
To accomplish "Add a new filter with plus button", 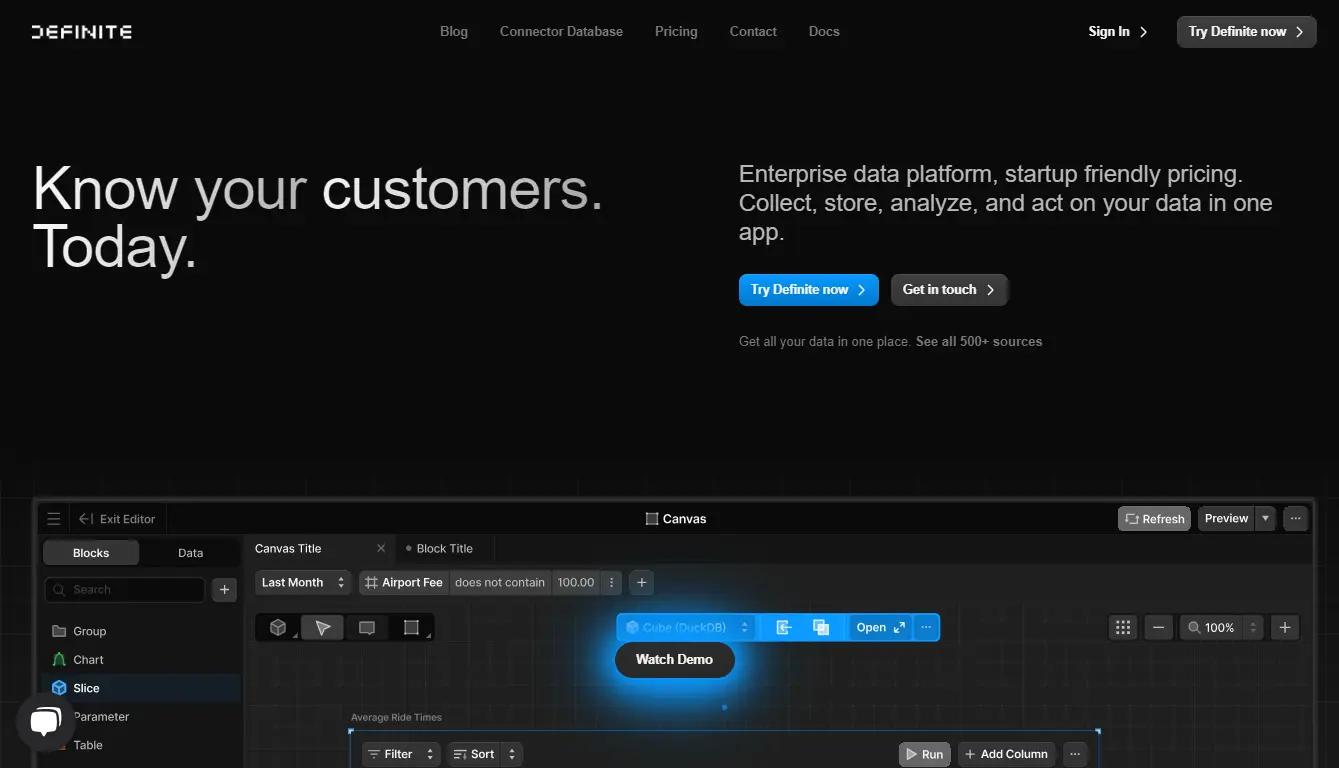I will [x=642, y=582].
